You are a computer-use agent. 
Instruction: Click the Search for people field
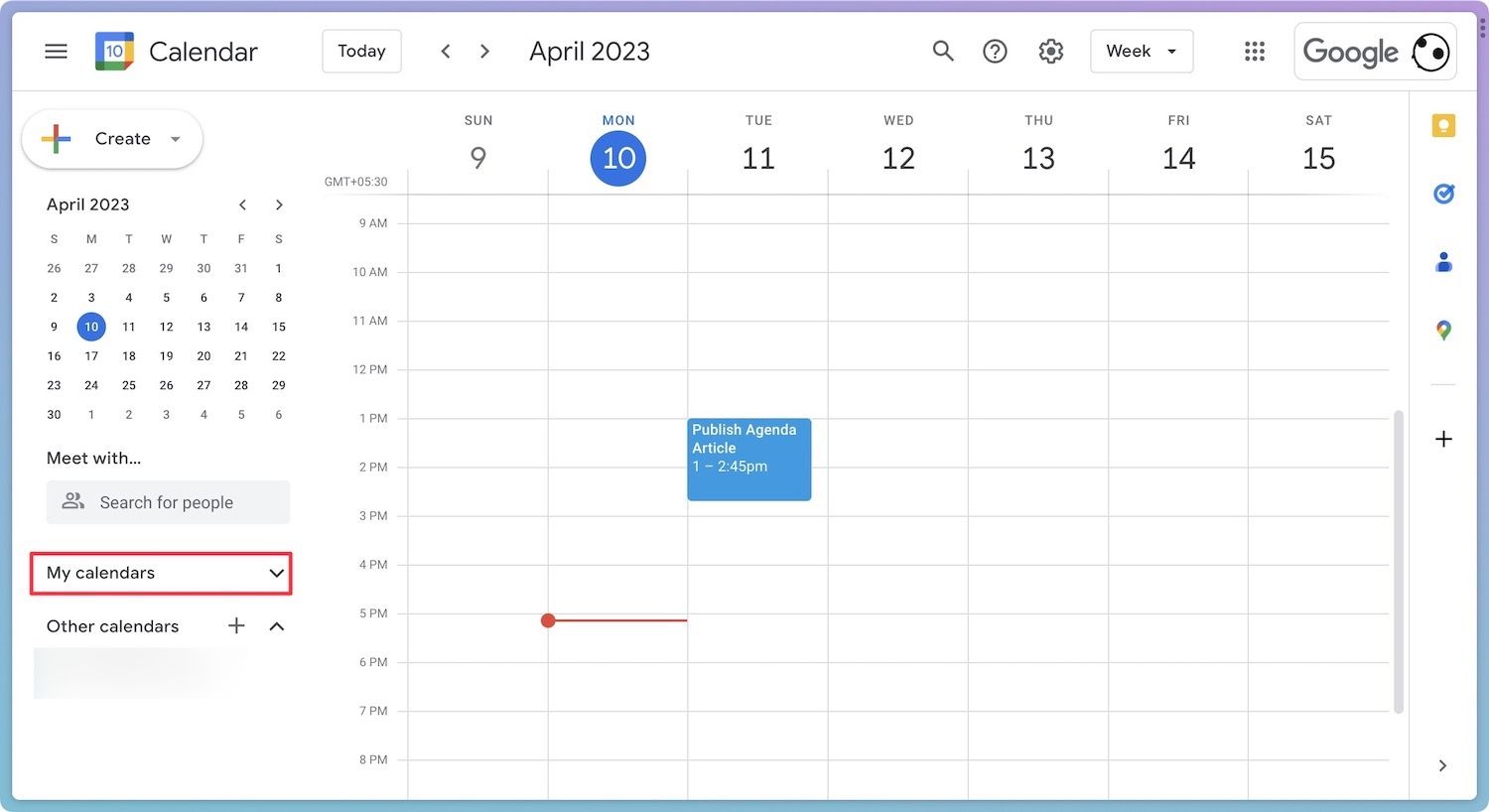click(x=168, y=502)
